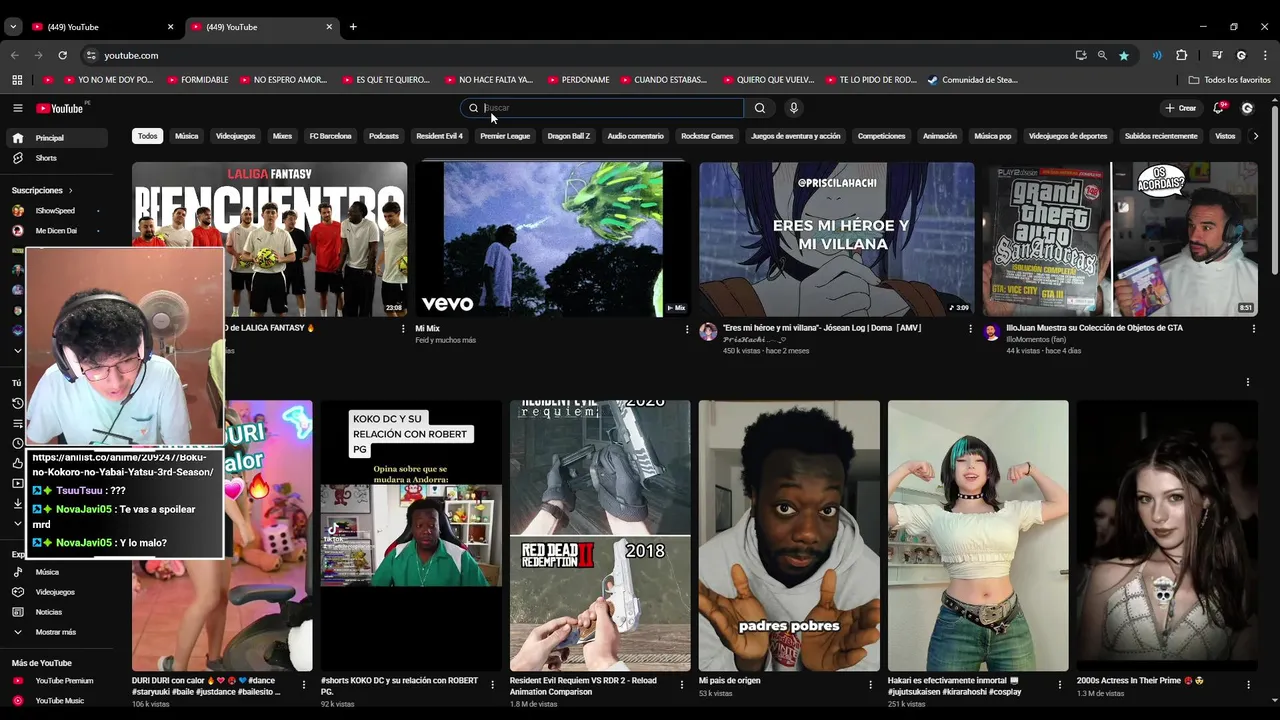Open the Eres mi héroe y mi villana thumbnail
The image size is (1280, 720).
836,239
